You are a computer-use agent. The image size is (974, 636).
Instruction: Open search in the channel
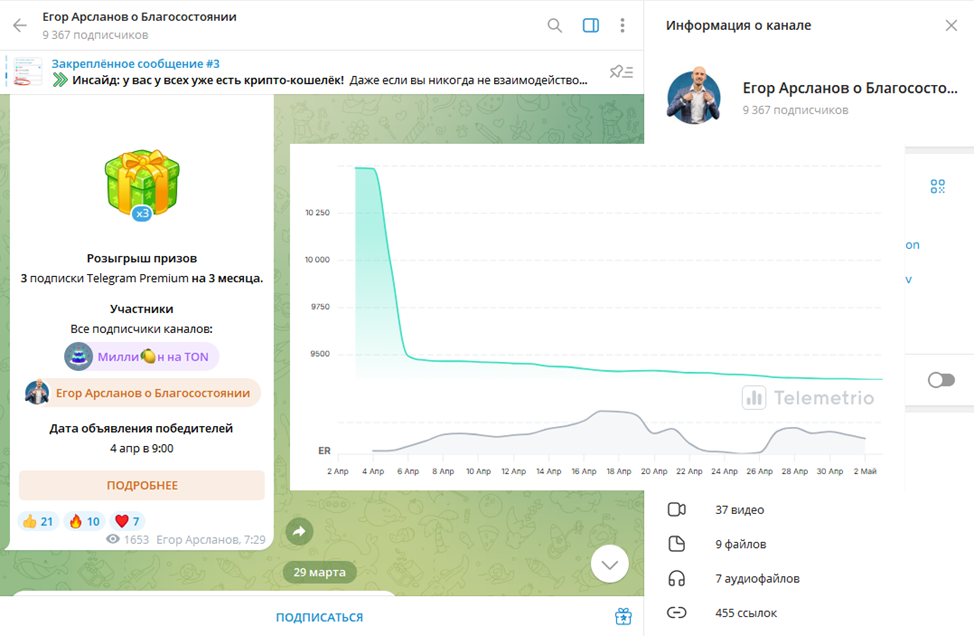tap(554, 25)
